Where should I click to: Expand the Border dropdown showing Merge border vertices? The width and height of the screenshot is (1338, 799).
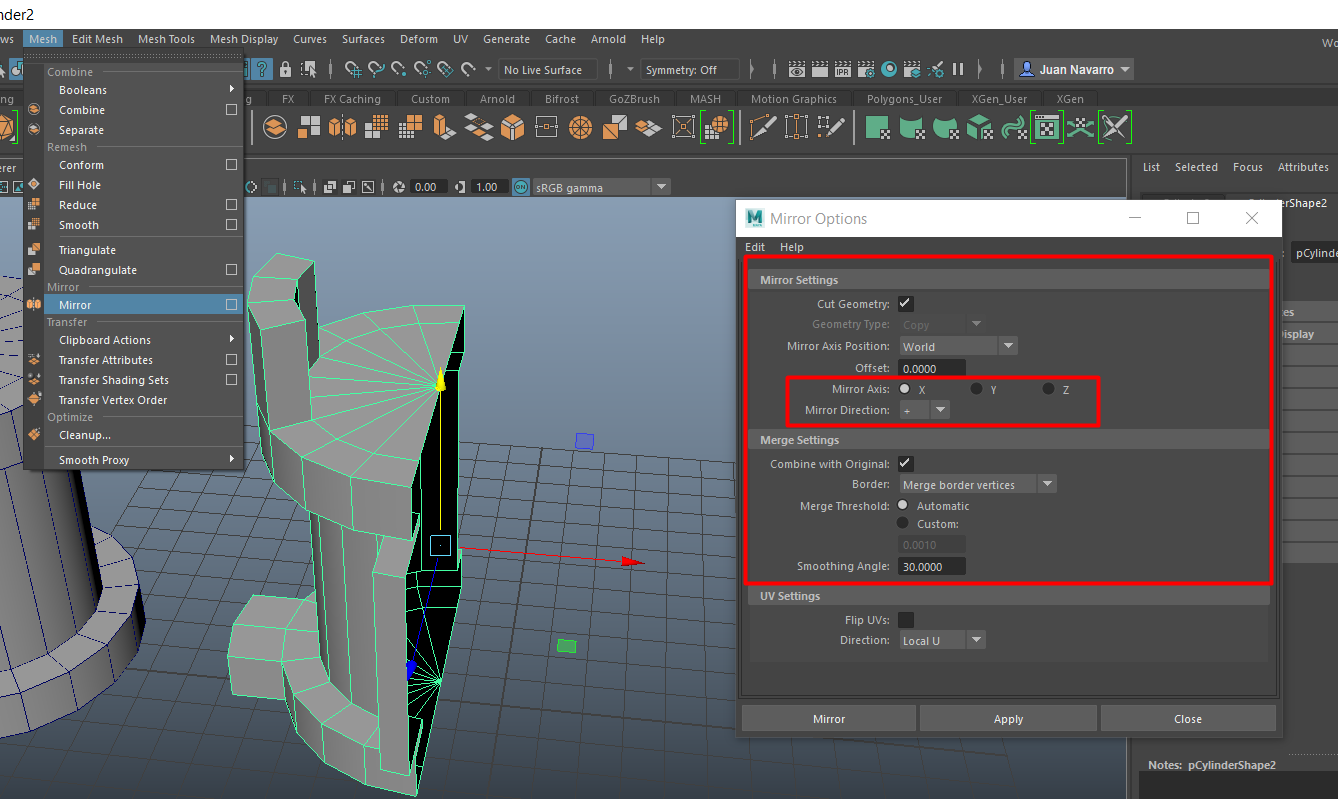pos(1046,484)
